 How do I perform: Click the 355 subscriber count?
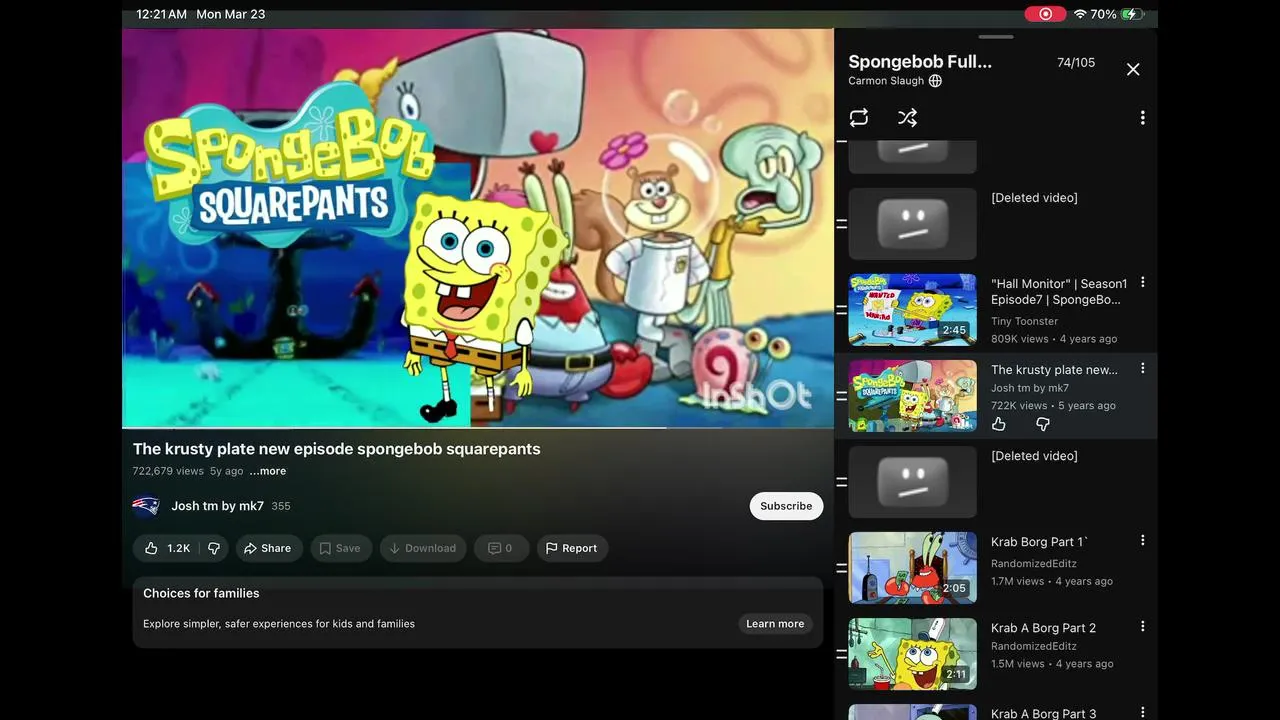(281, 506)
